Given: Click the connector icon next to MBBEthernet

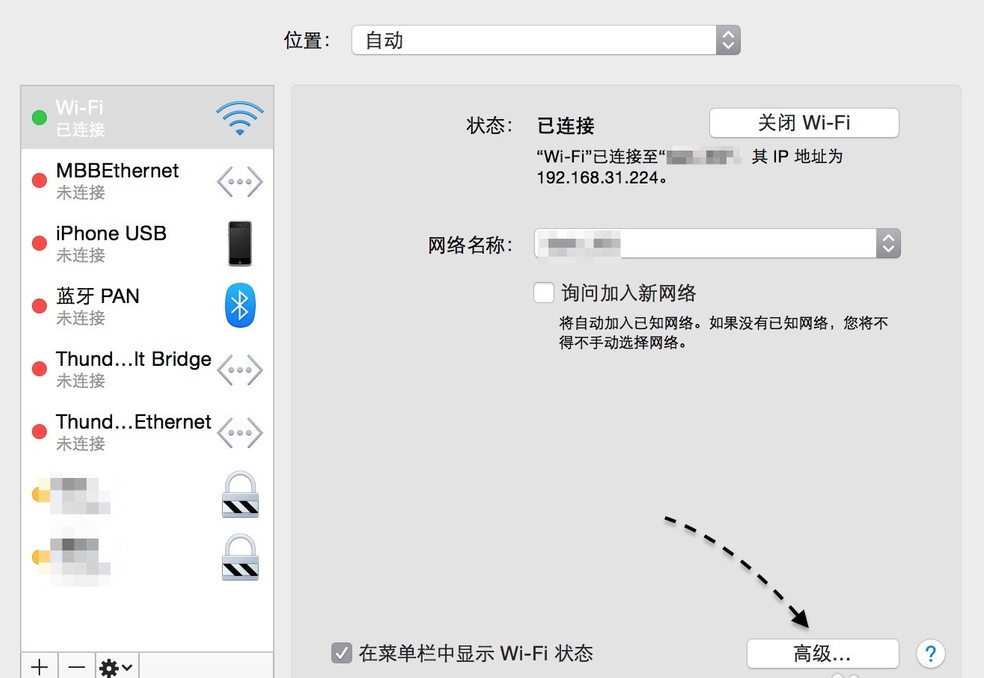Looking at the screenshot, I should (239, 181).
